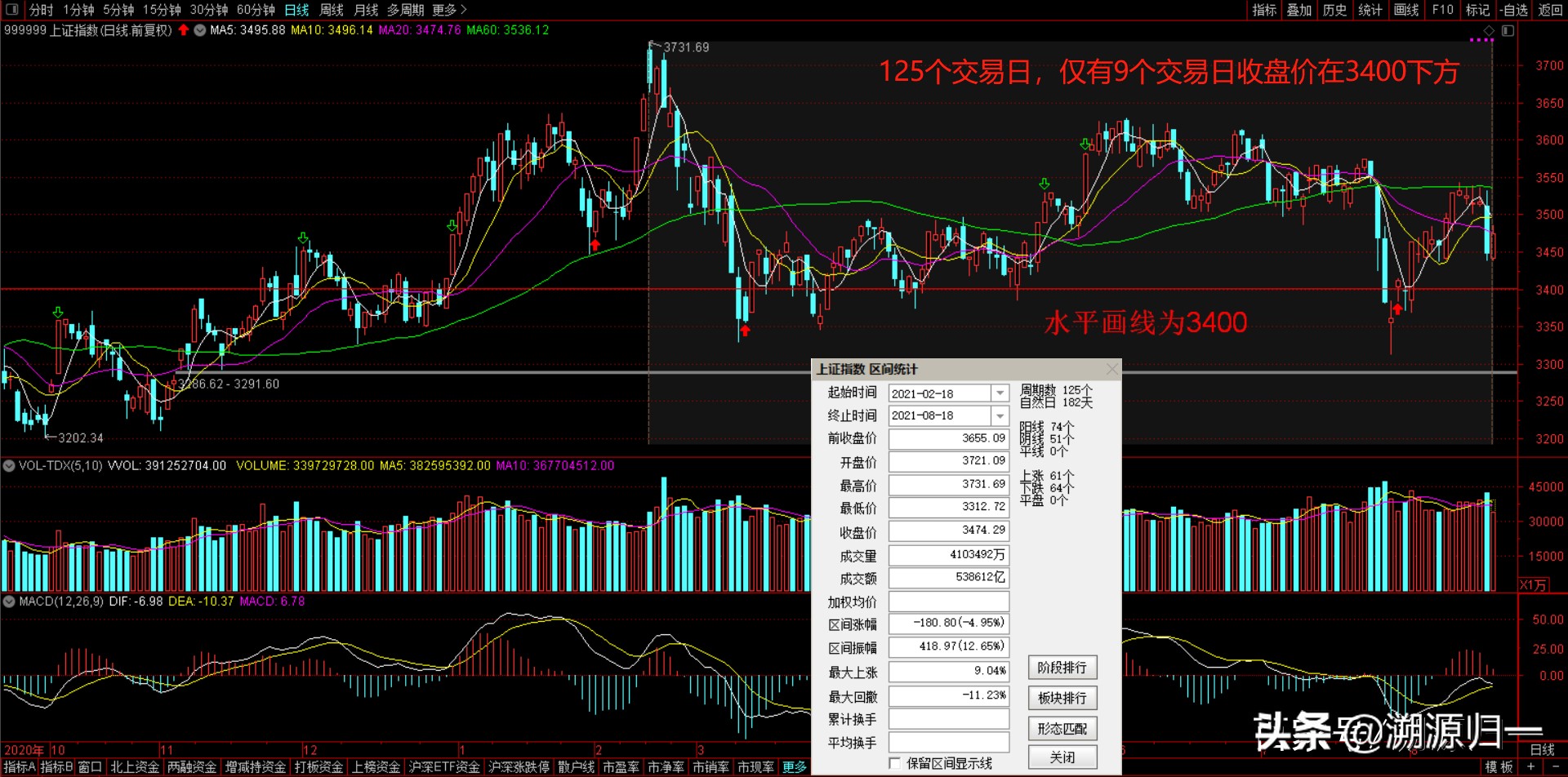This screenshot has height=777, width=1568.
Task: Select the 北上资金 indicator tab
Action: [135, 767]
